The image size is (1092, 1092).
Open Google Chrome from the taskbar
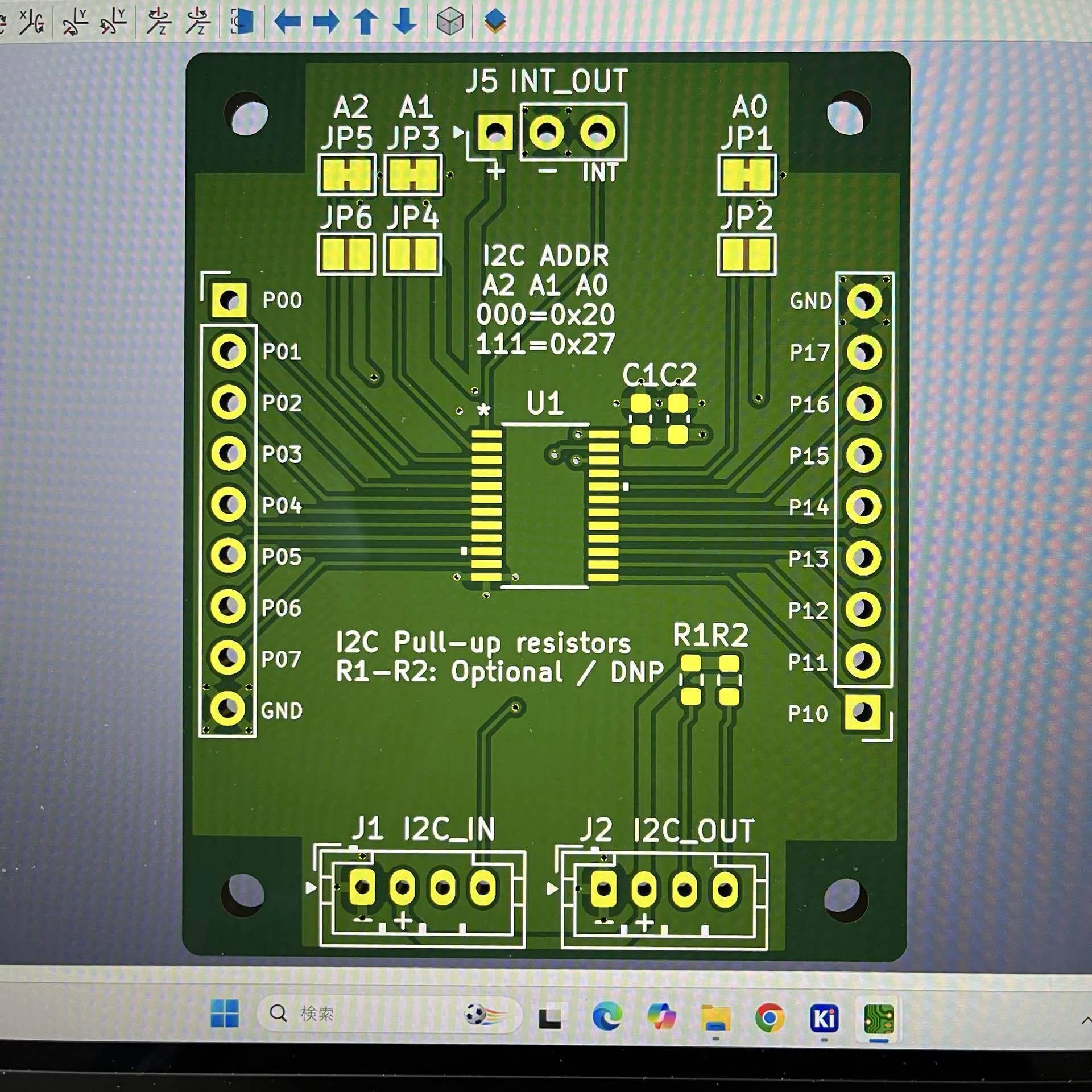[770, 1017]
